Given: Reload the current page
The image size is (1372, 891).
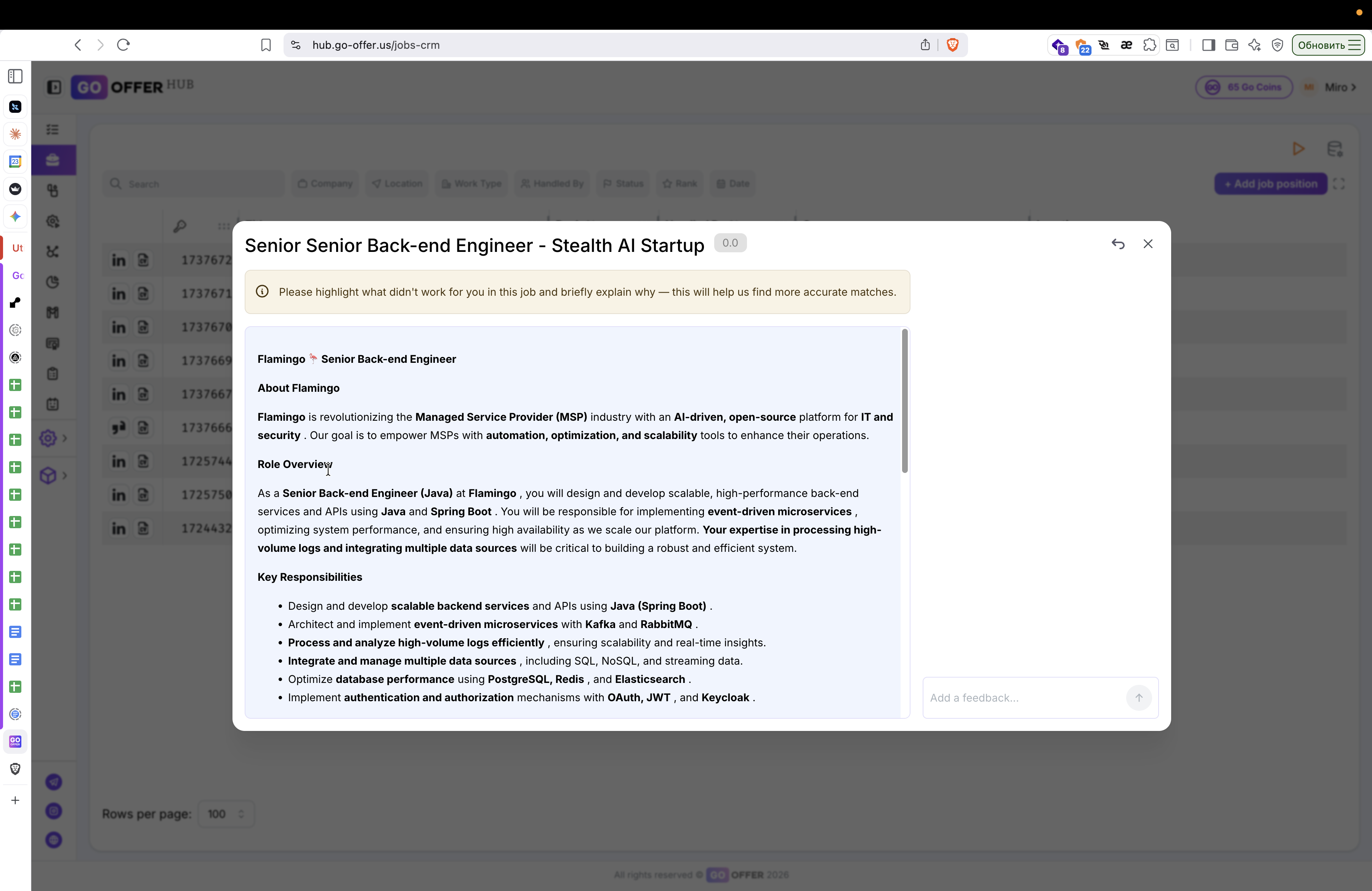Looking at the screenshot, I should point(123,45).
